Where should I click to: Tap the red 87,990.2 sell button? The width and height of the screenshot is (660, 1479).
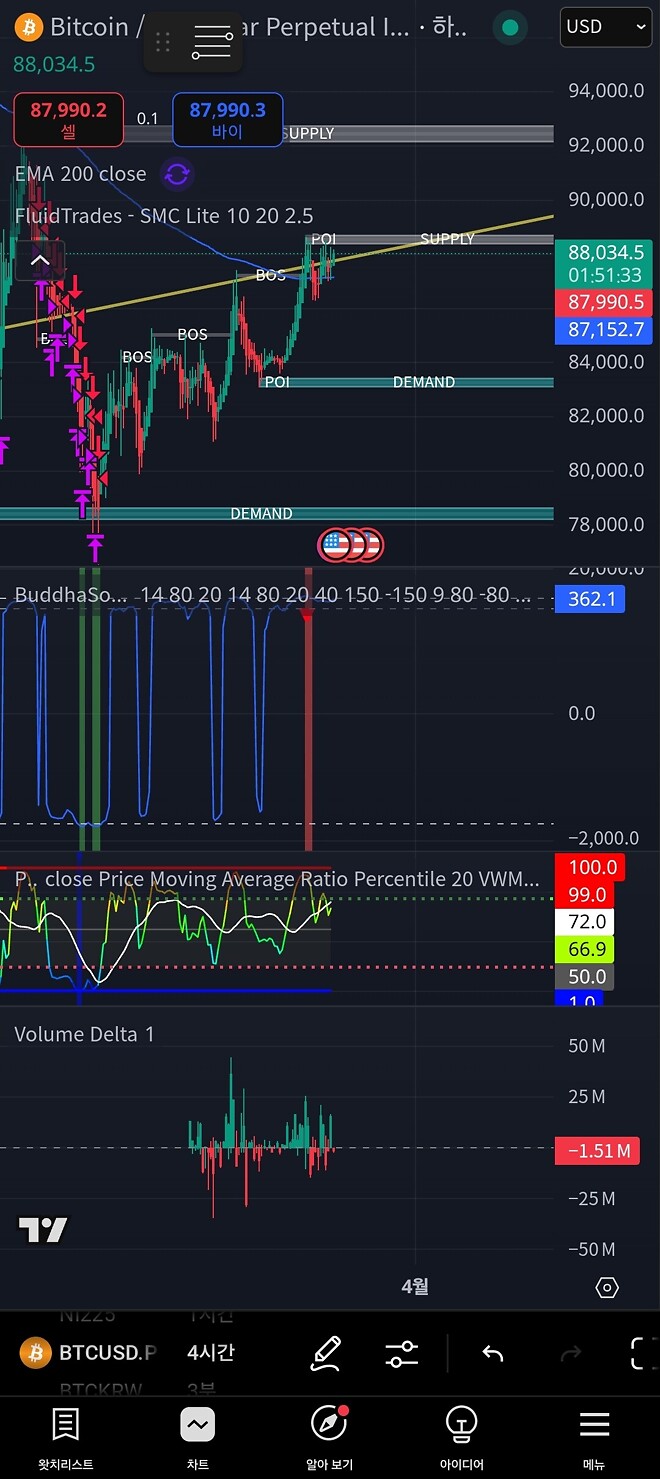click(68, 119)
